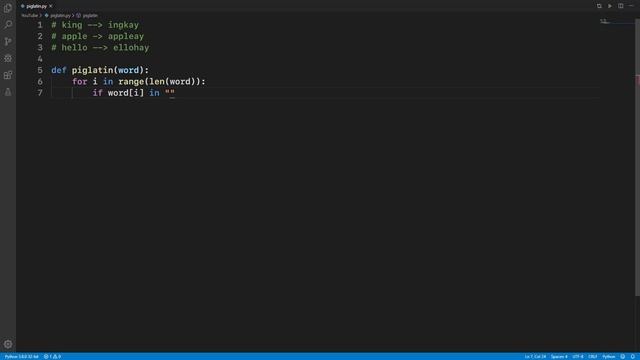This screenshot has width=640, height=360.
Task: Change the Spaces indentation setting
Action: click(559, 357)
